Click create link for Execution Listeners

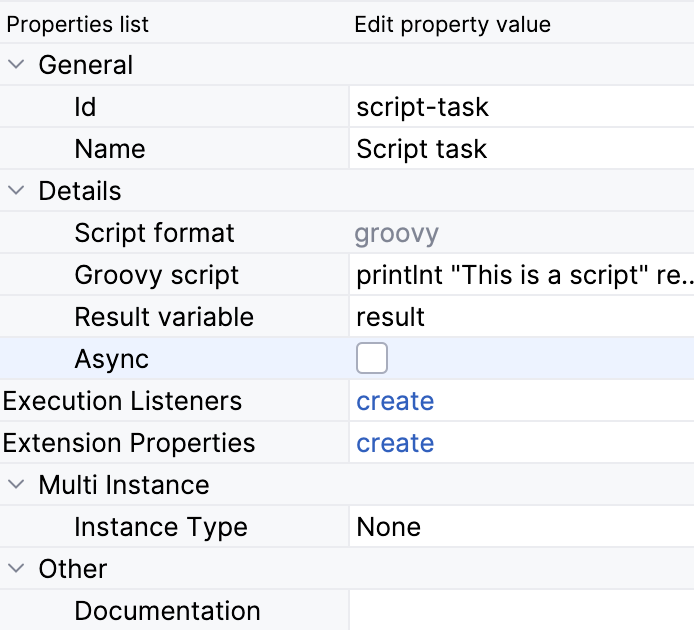pos(395,401)
